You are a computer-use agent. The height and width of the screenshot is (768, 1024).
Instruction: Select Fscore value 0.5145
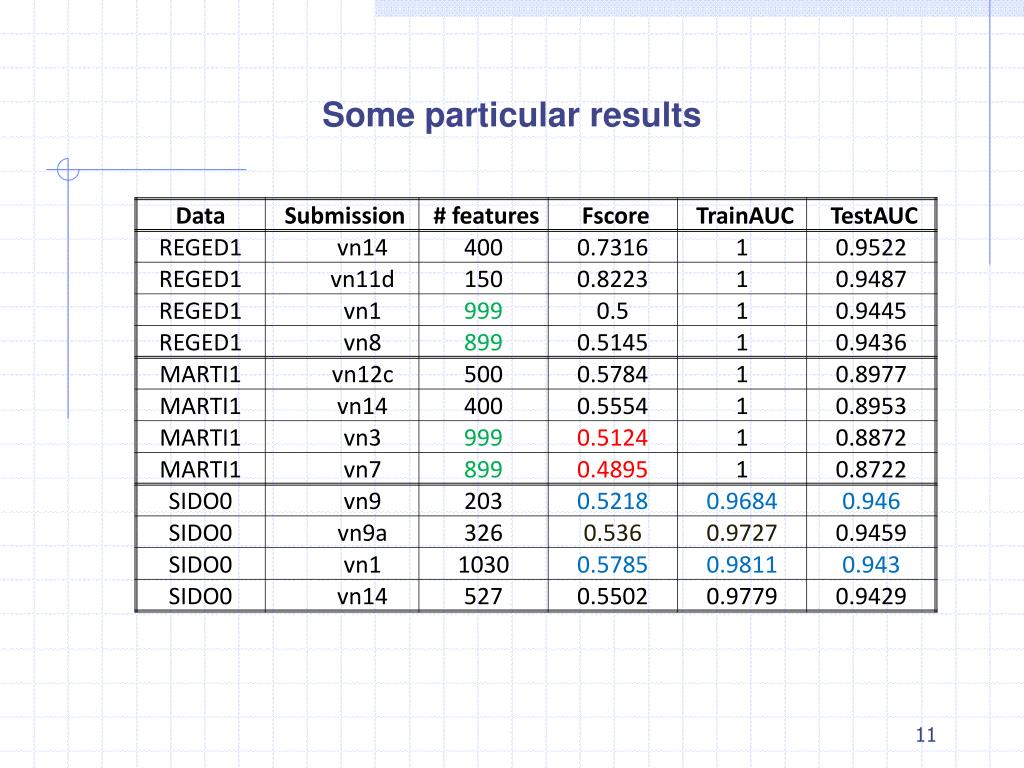pos(613,343)
